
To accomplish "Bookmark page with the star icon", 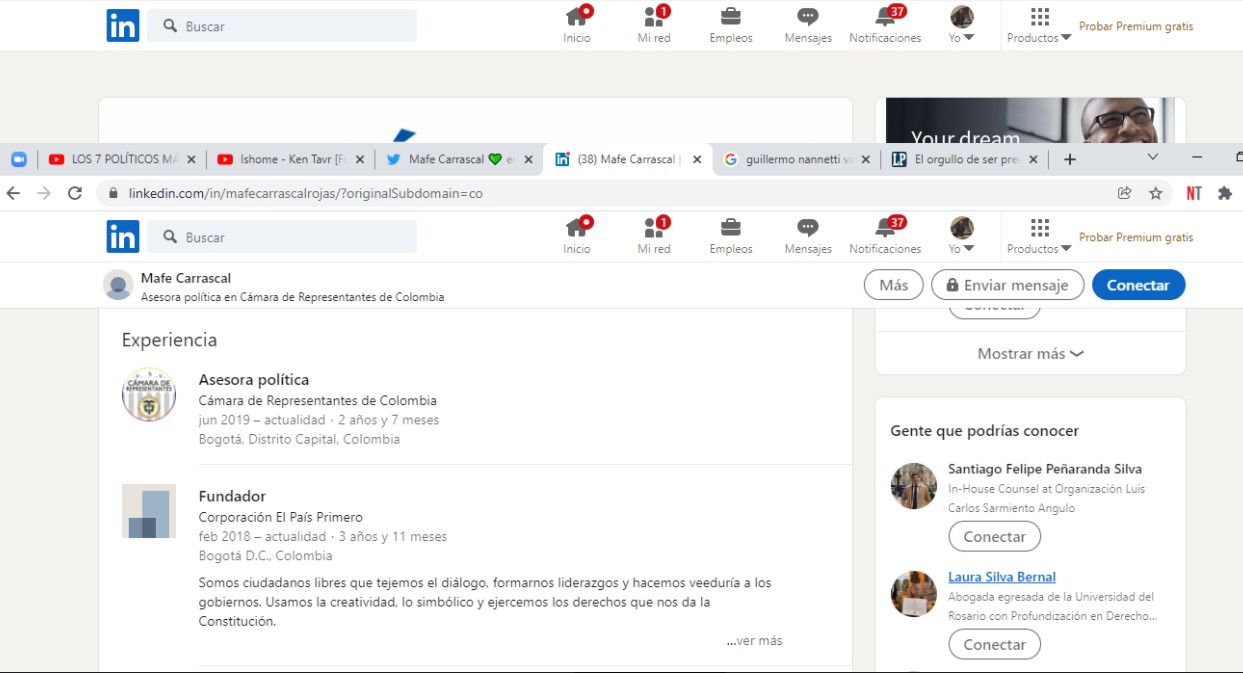I will coord(1157,192).
